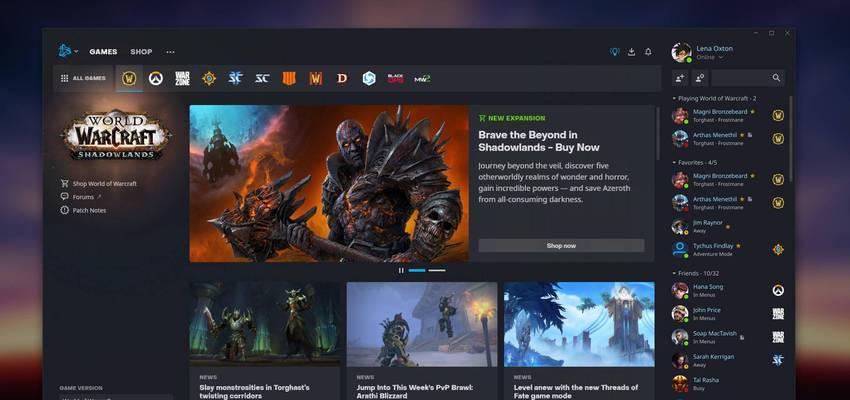Select the first carousel slide indicator
The image size is (850, 400).
pyautogui.click(x=417, y=270)
